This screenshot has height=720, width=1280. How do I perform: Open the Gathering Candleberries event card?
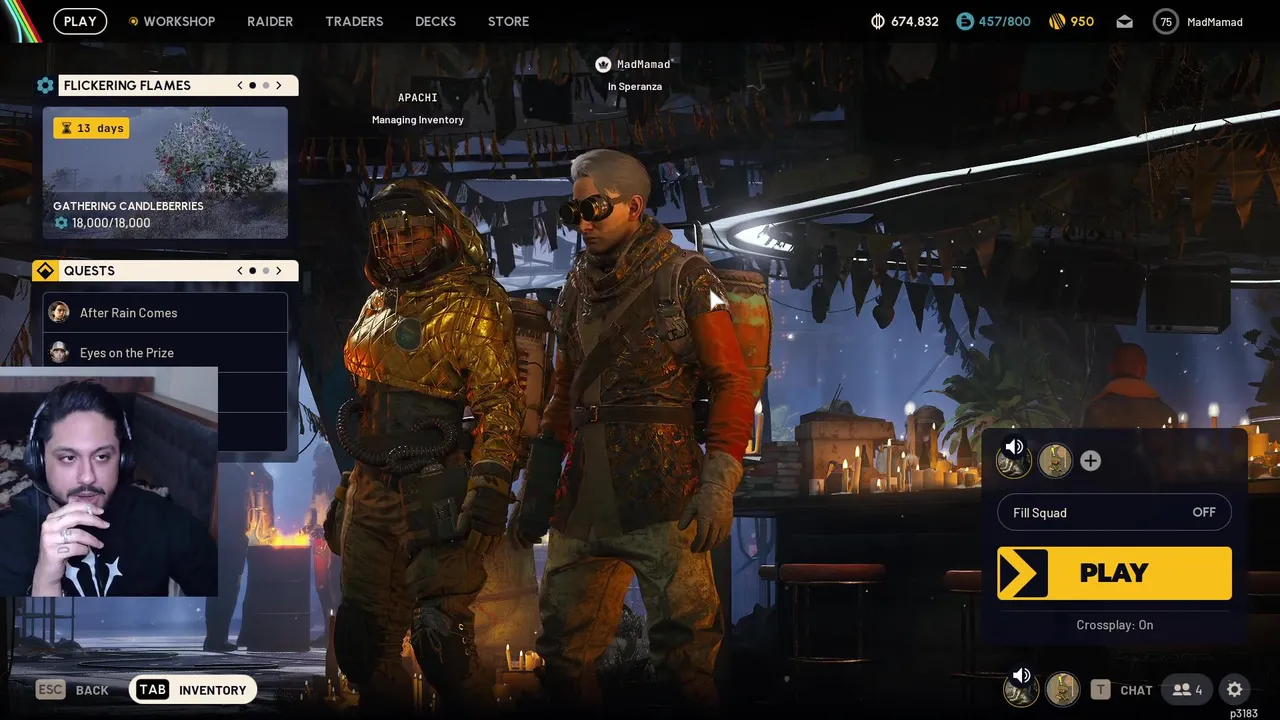(x=165, y=173)
